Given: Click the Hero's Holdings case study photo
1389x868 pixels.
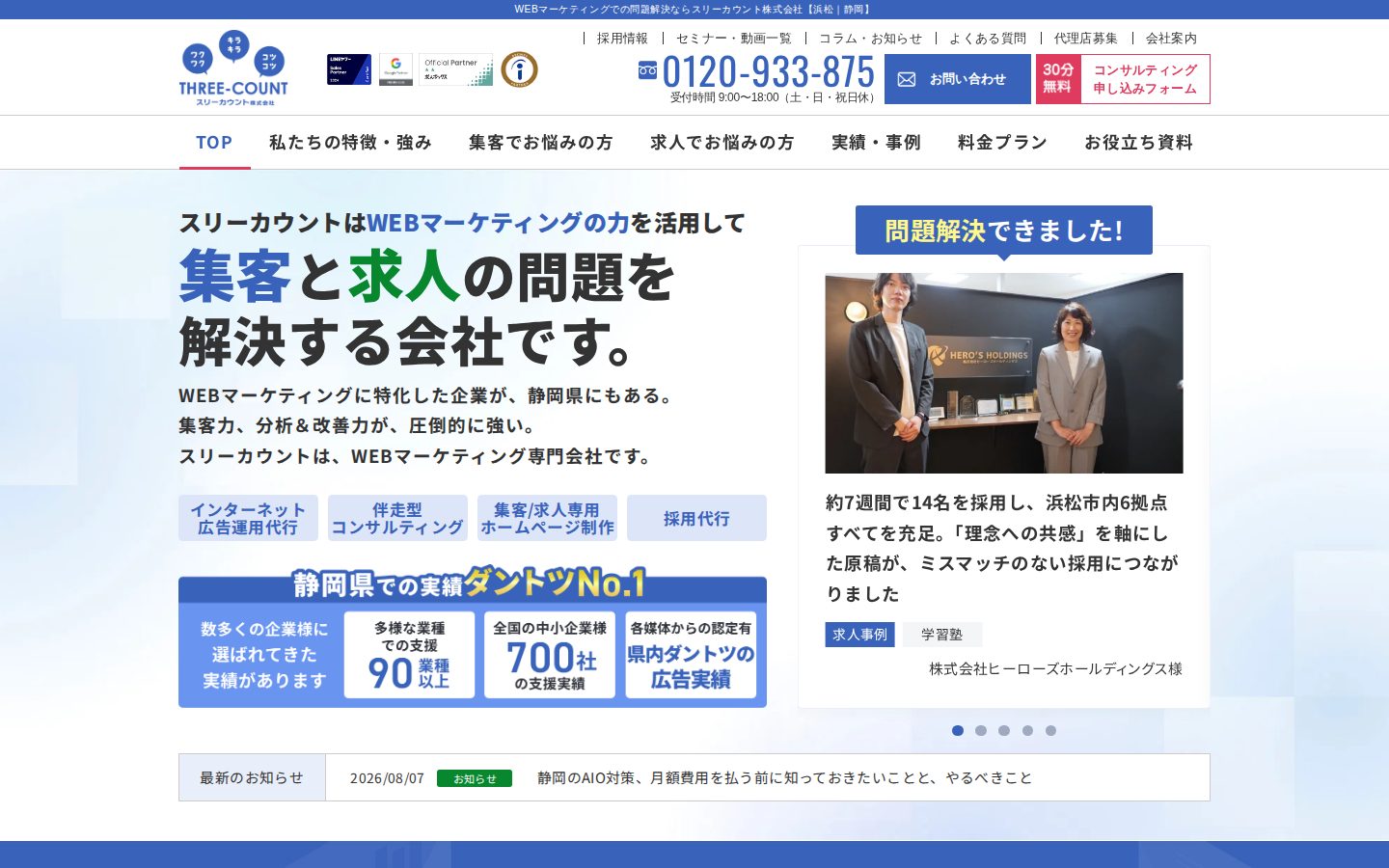Looking at the screenshot, I should [1004, 373].
